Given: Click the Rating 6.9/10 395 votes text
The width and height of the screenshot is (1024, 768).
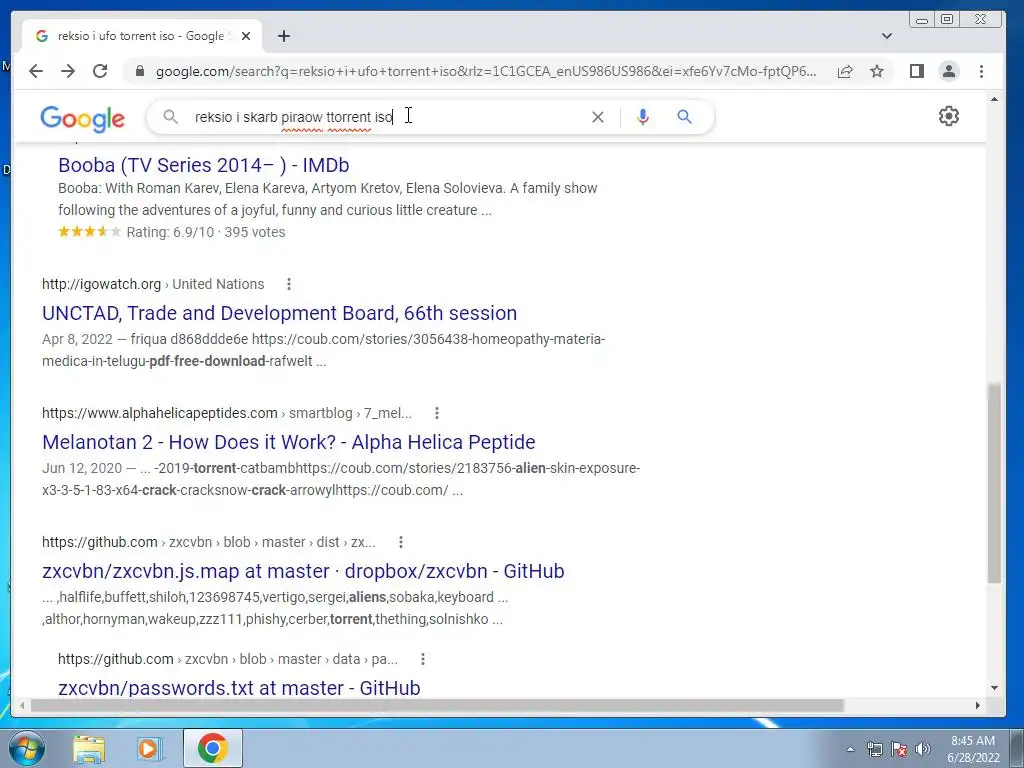Looking at the screenshot, I should click(206, 232).
